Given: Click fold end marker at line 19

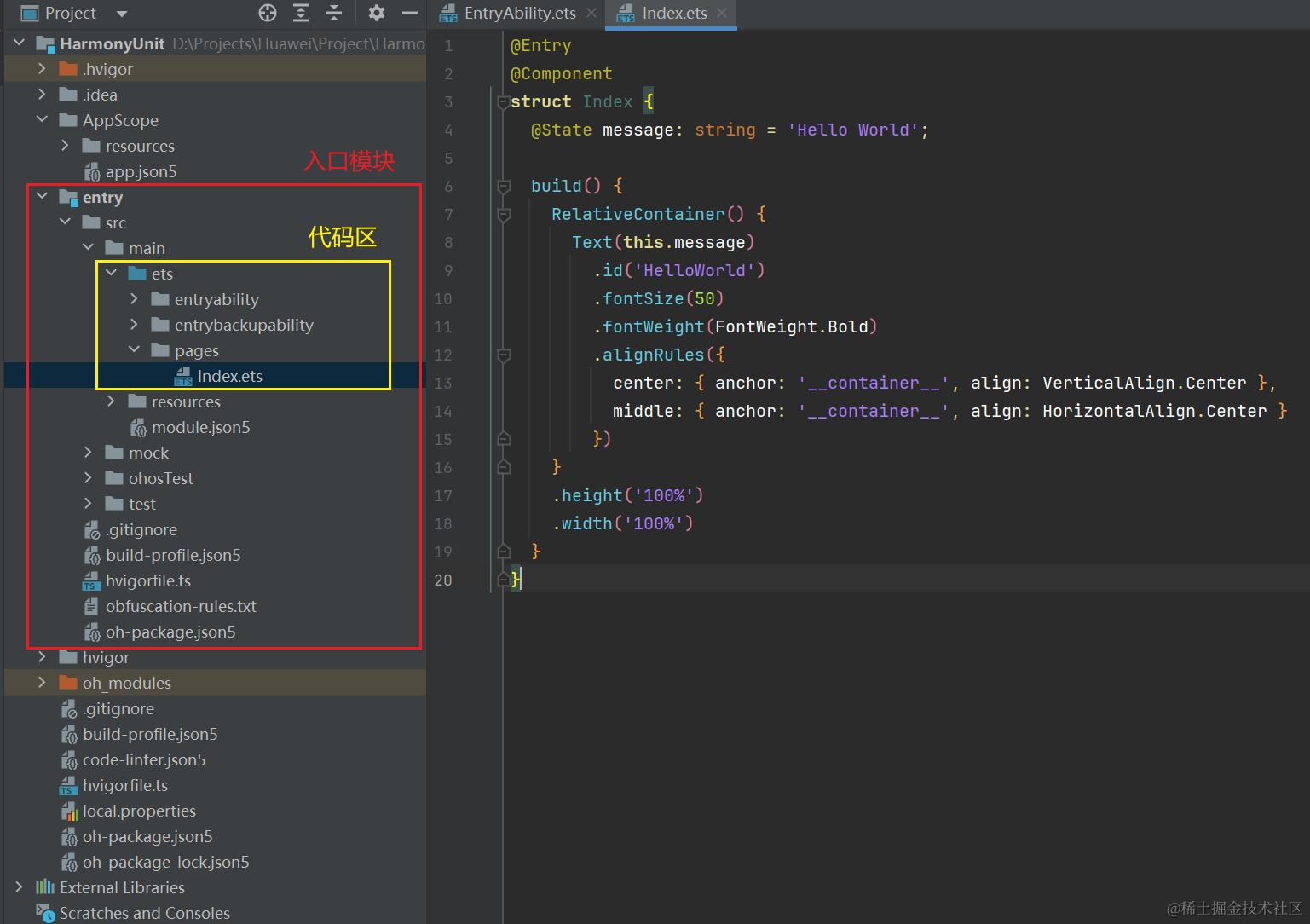Looking at the screenshot, I should coord(503,552).
